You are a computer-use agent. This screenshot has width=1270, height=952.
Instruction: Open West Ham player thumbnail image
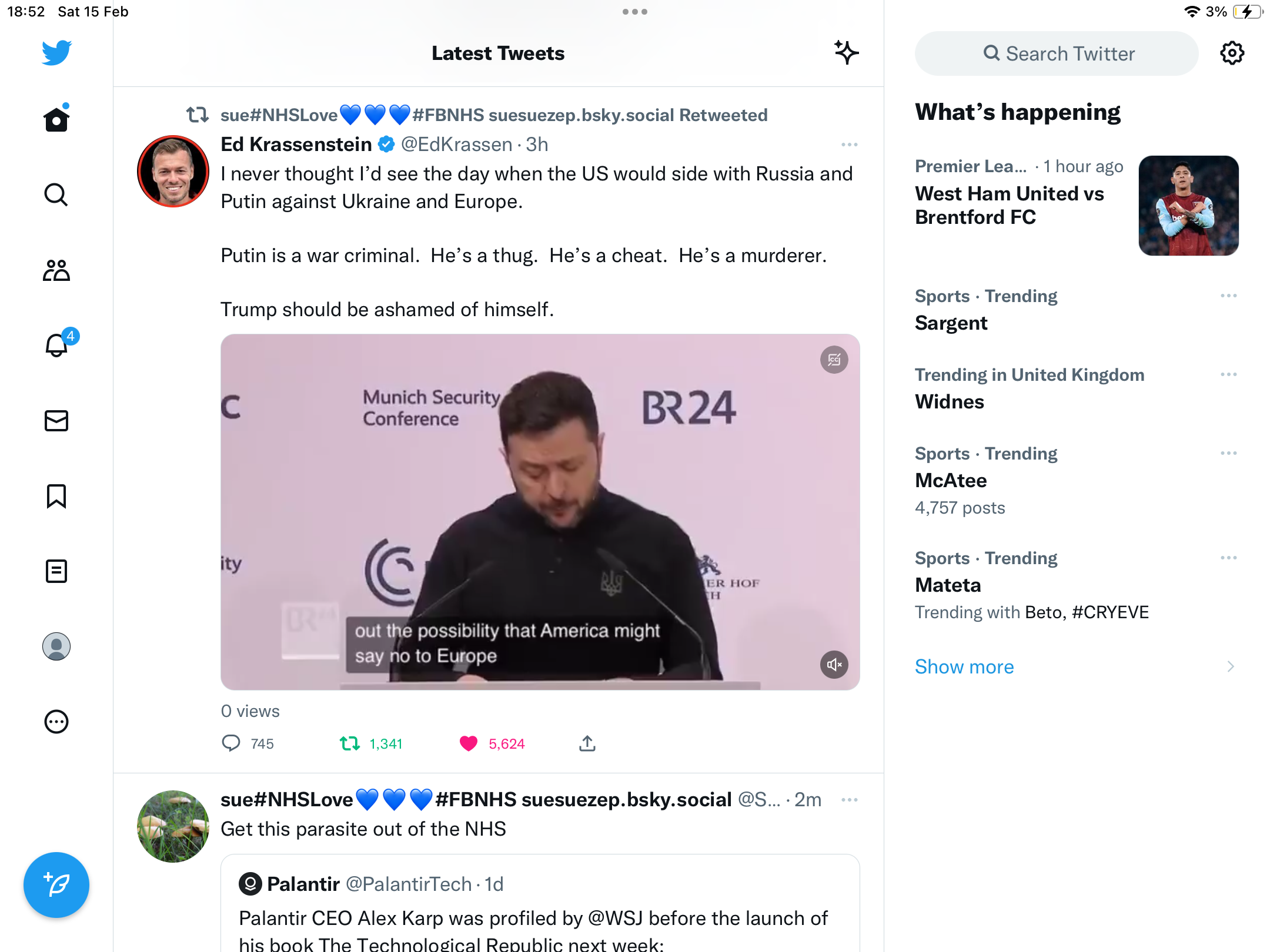coord(1188,206)
